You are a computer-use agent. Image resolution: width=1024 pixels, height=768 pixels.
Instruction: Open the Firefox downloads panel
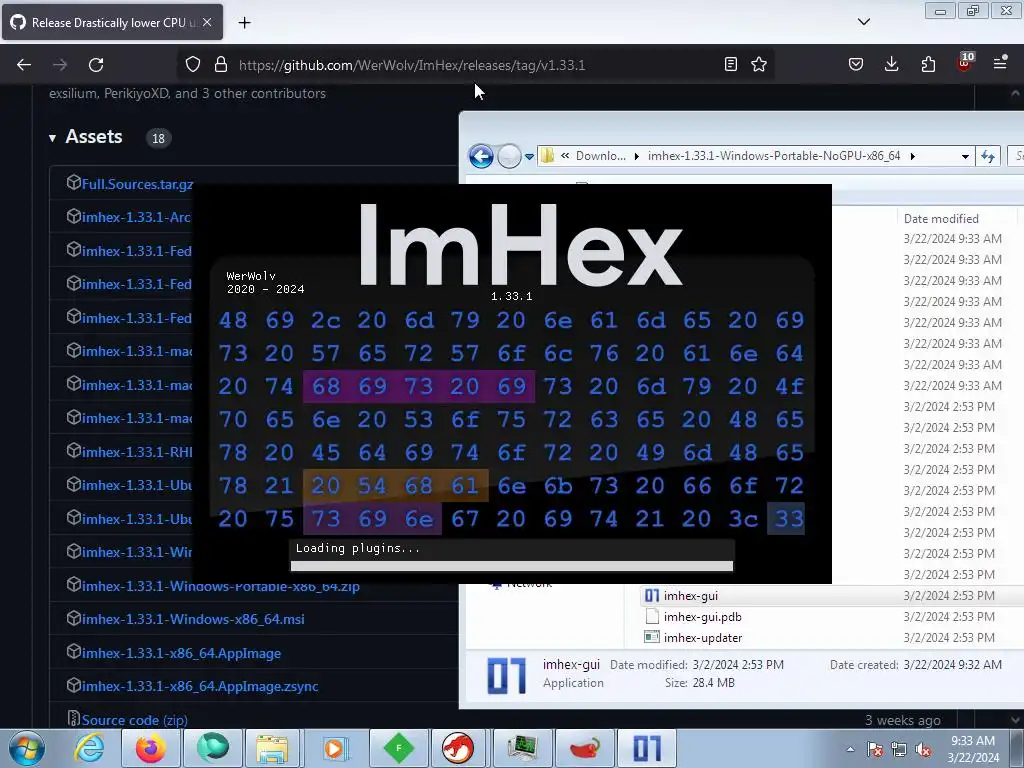pyautogui.click(x=891, y=64)
